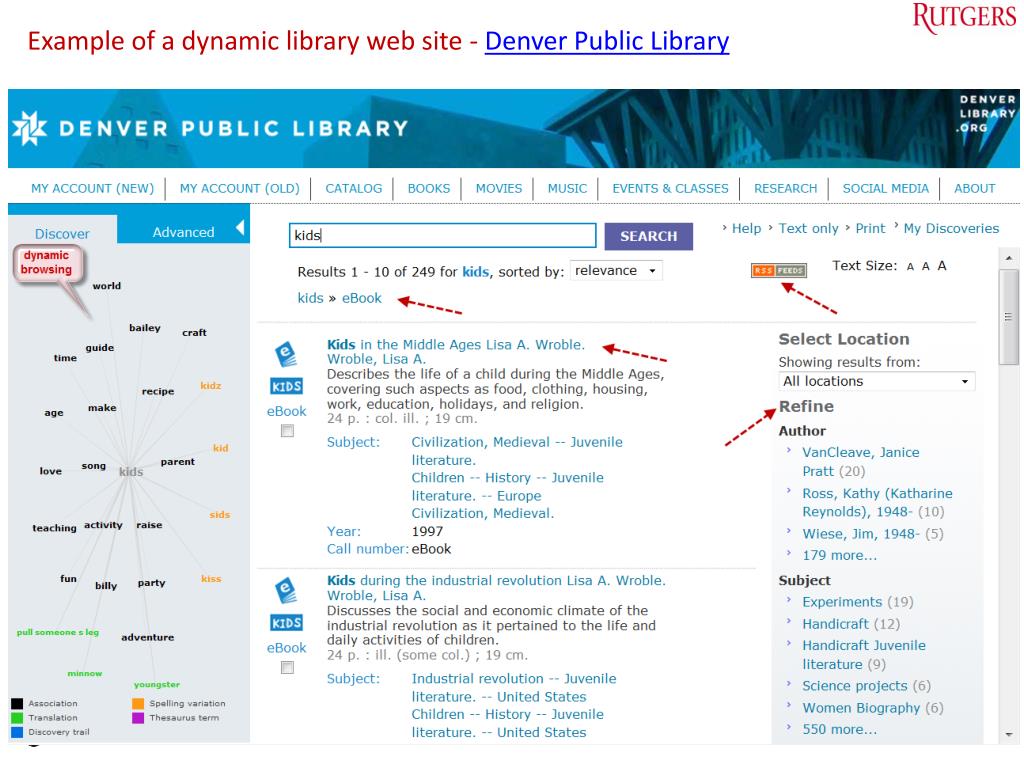Open the Denver Public Library title link

[x=607, y=41]
